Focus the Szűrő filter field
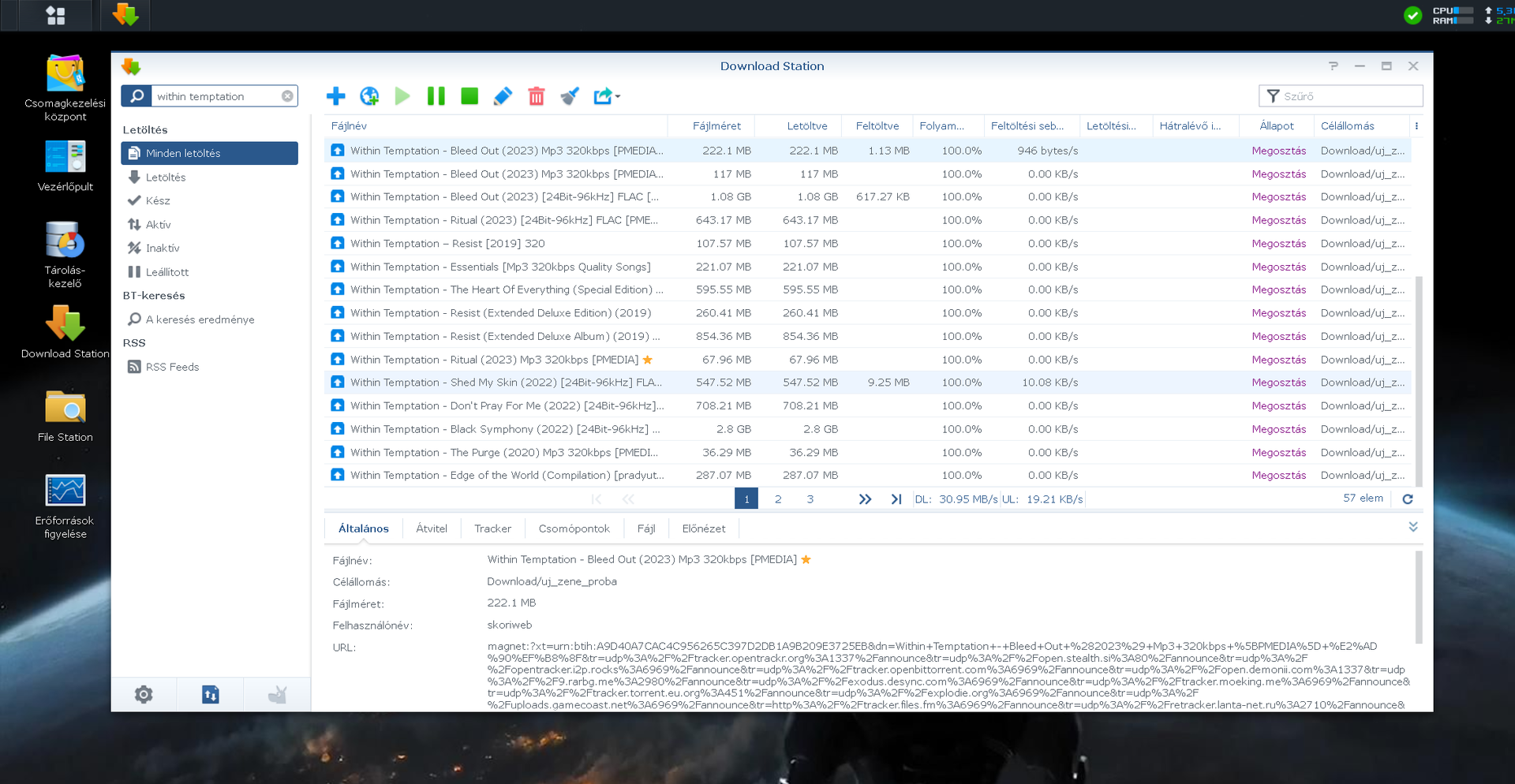1515x784 pixels. tap(1341, 96)
